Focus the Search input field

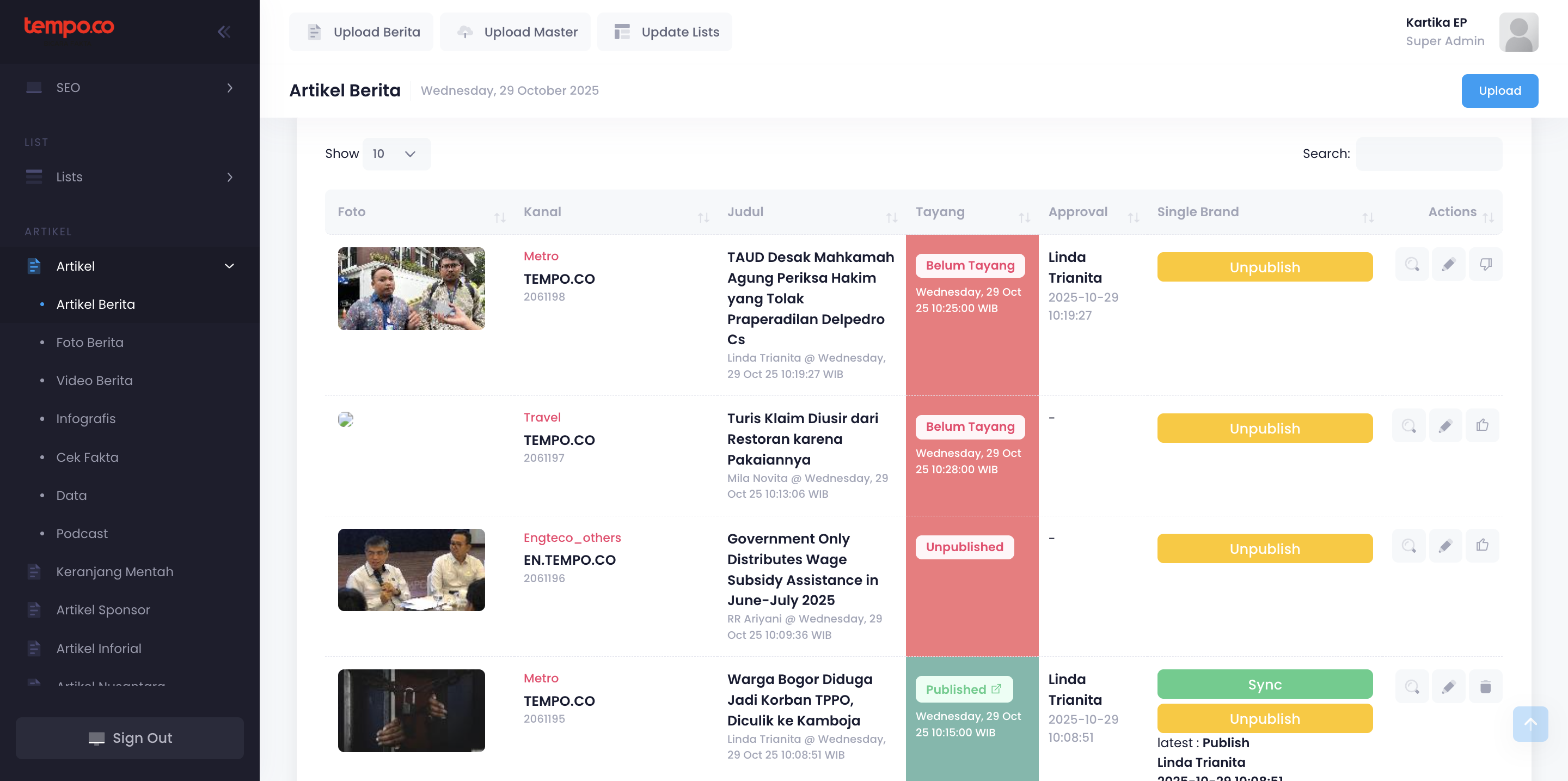point(1428,154)
